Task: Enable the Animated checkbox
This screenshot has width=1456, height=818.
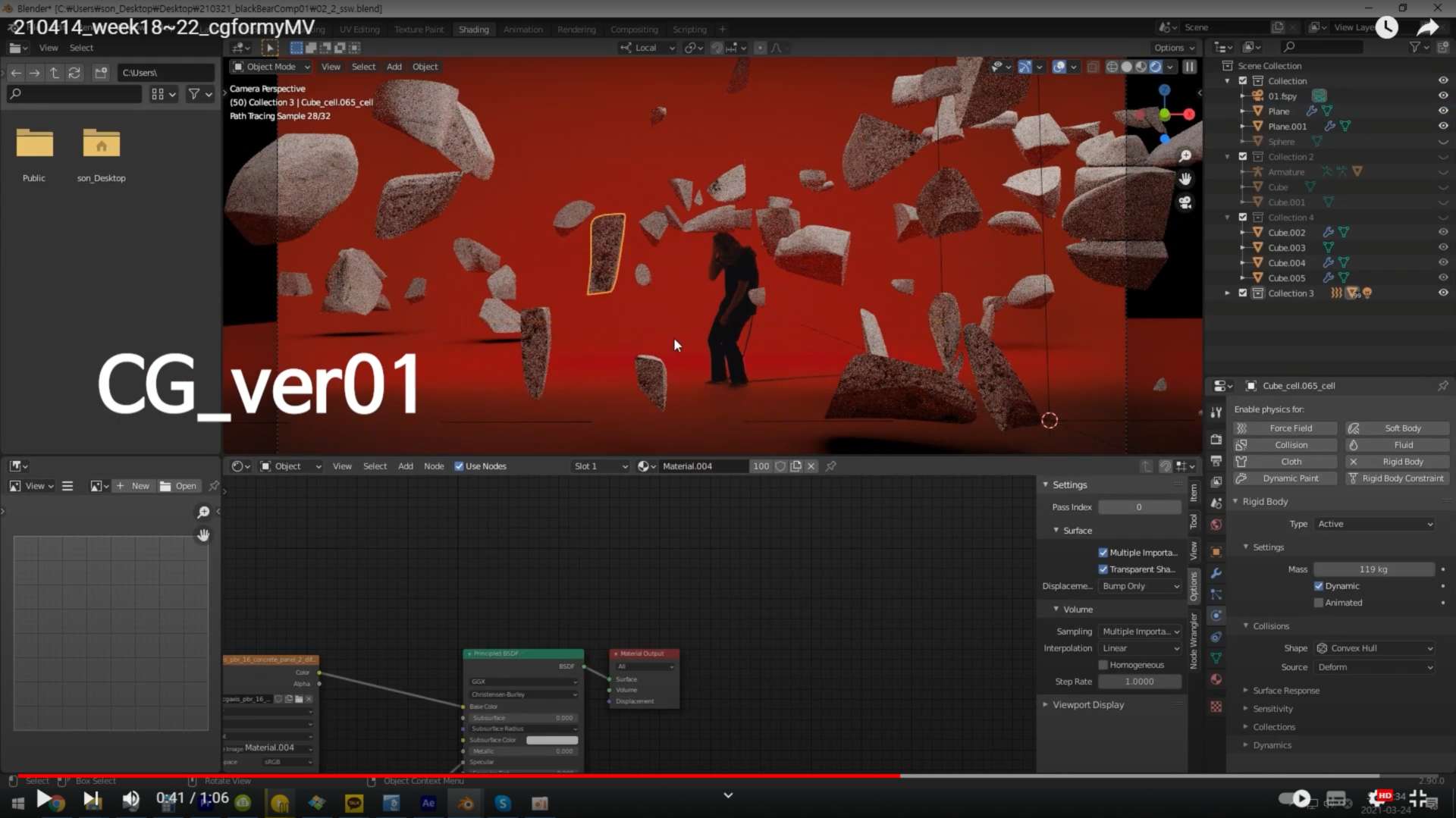Action: coord(1319,603)
